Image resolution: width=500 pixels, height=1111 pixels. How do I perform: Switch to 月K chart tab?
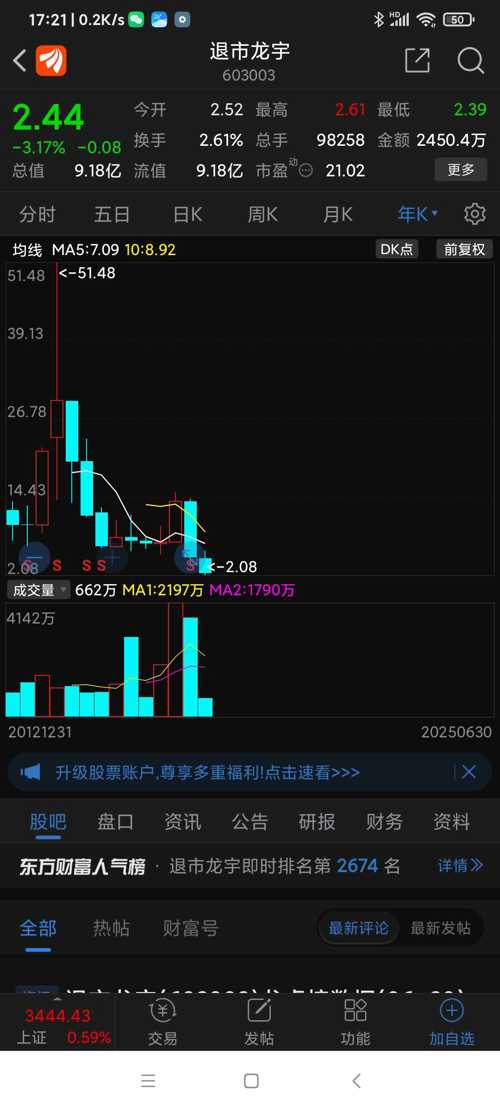click(337, 214)
